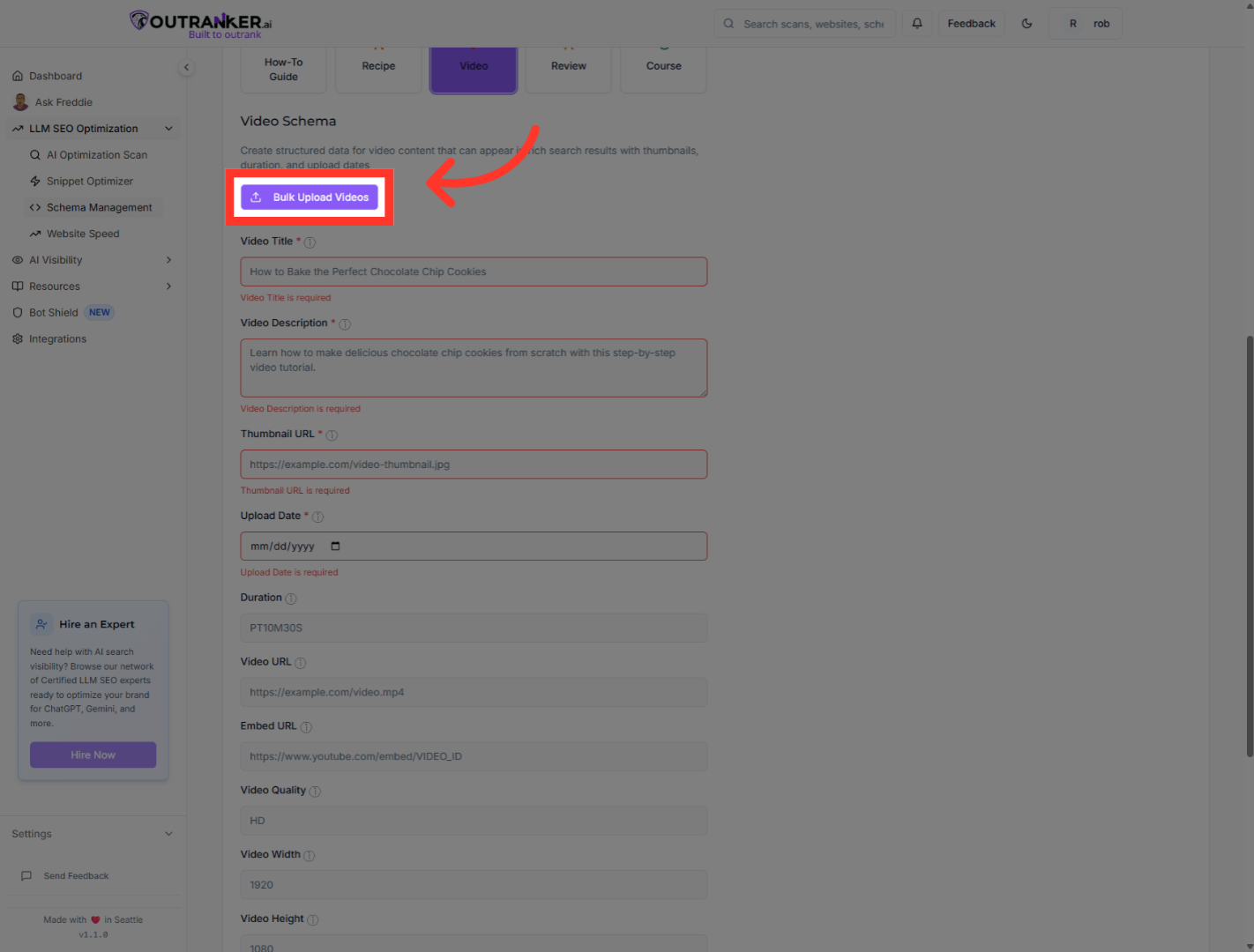
Task: Collapse the sidebar with the chevron arrow
Action: click(186, 67)
